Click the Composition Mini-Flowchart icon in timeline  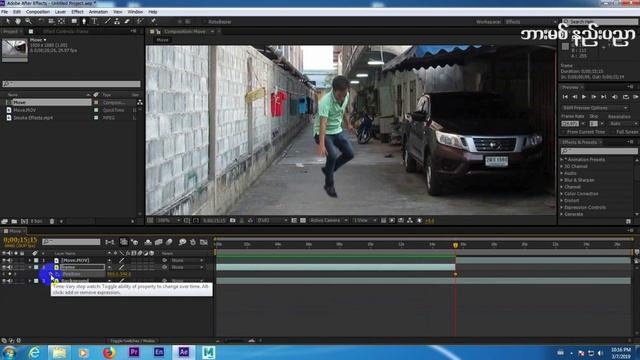point(110,242)
